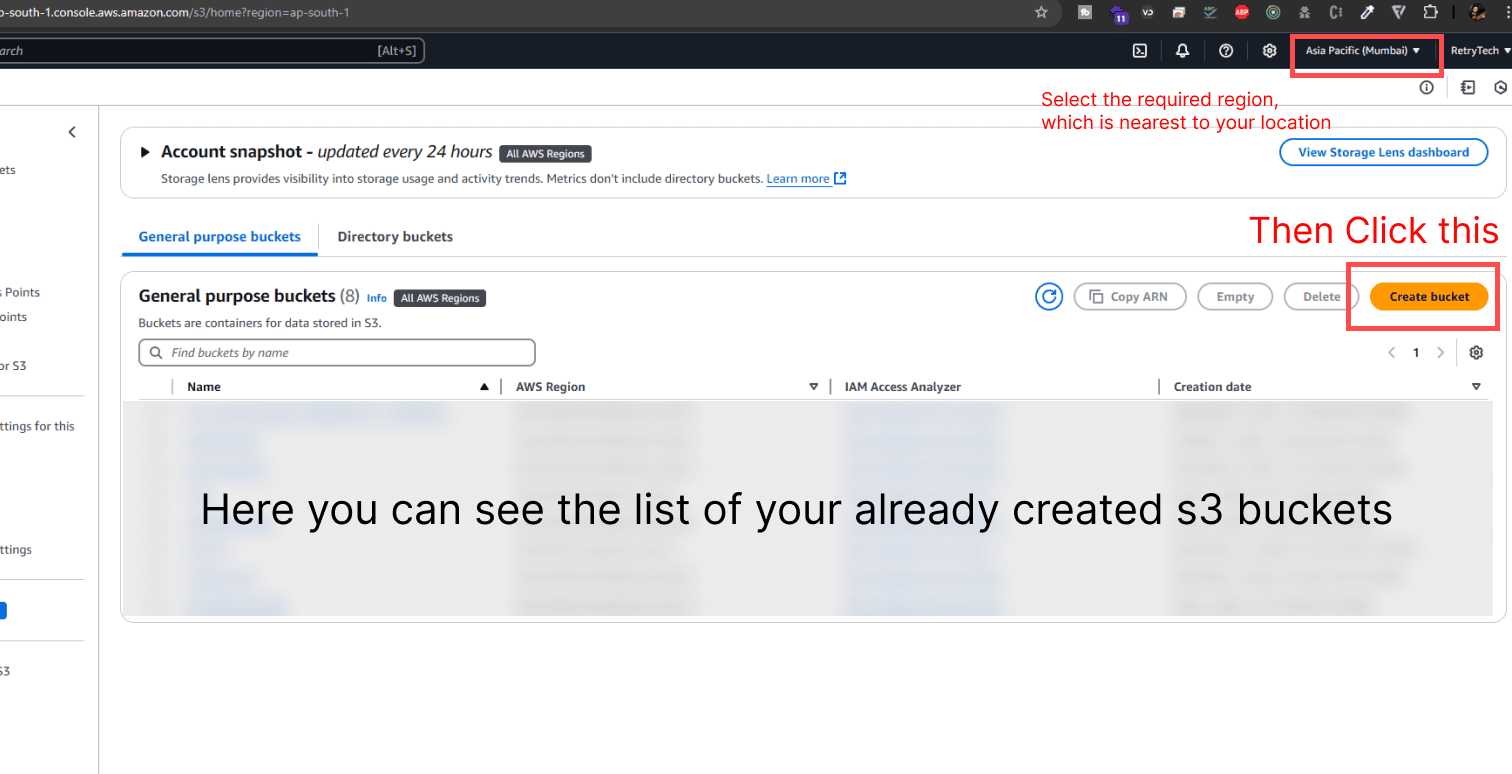Open AWS CloudShell terminal icon
Screen dimensions: 1512x774
click(1139, 51)
